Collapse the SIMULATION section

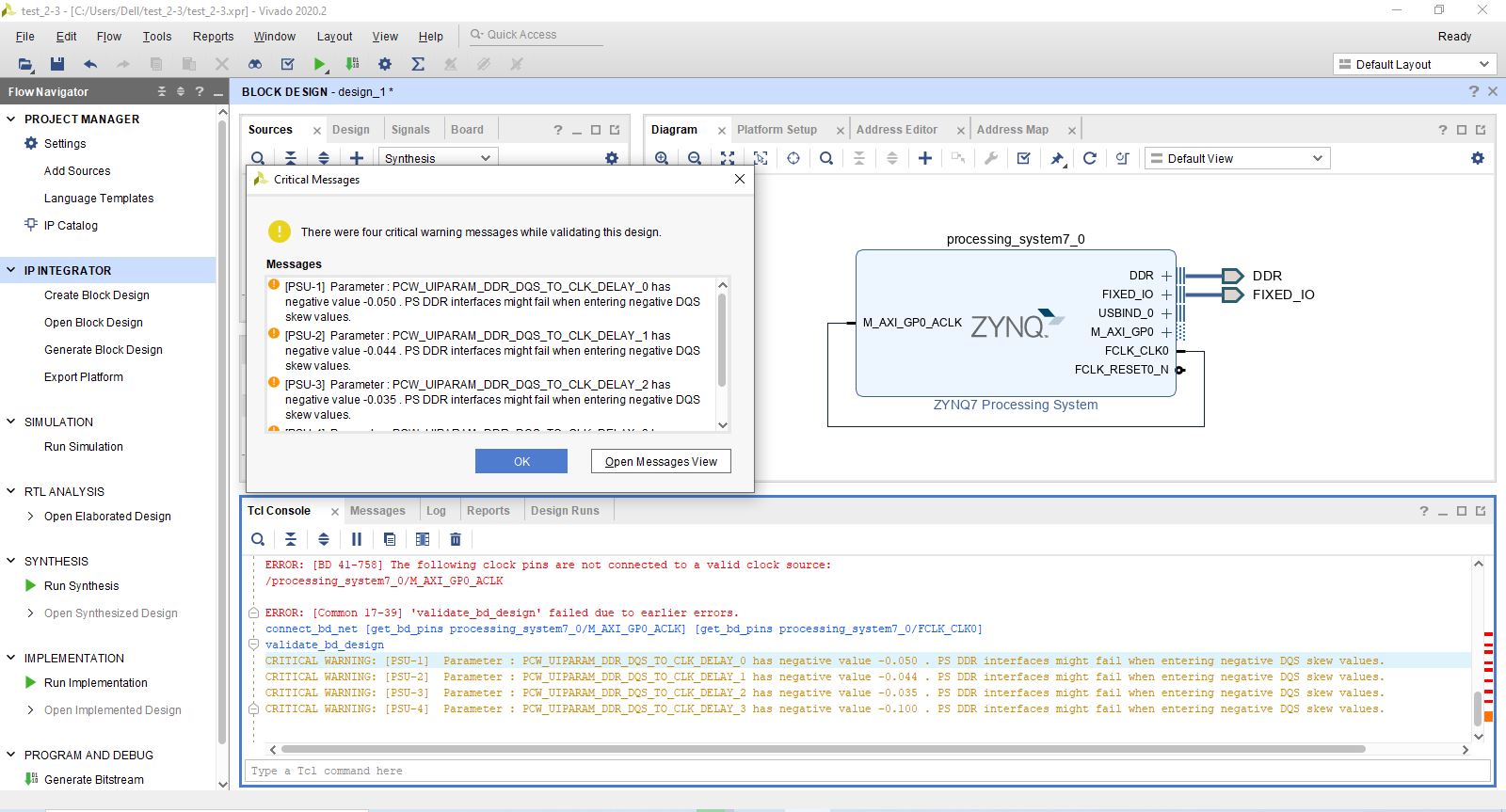click(11, 422)
